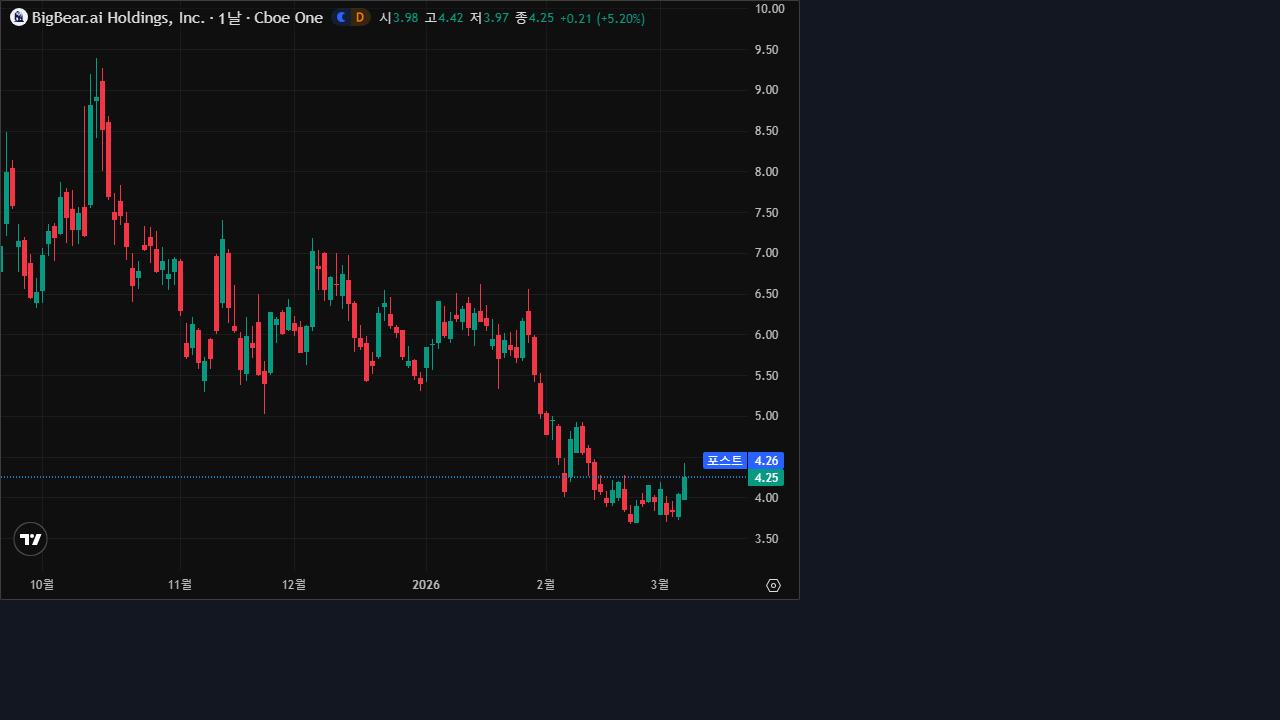Click the 포스트 post-market label

[725, 461]
